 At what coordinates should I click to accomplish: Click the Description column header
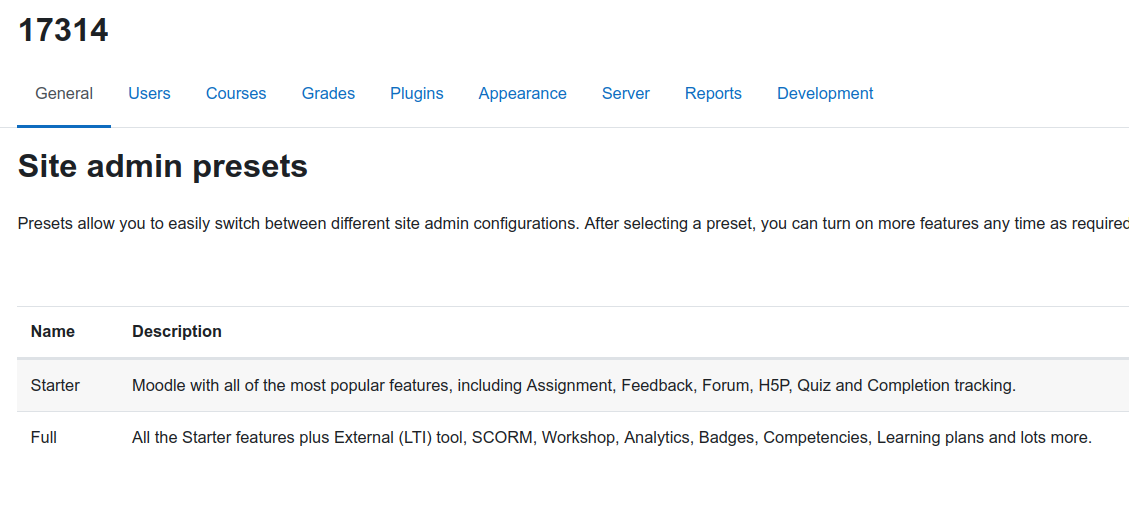(177, 331)
